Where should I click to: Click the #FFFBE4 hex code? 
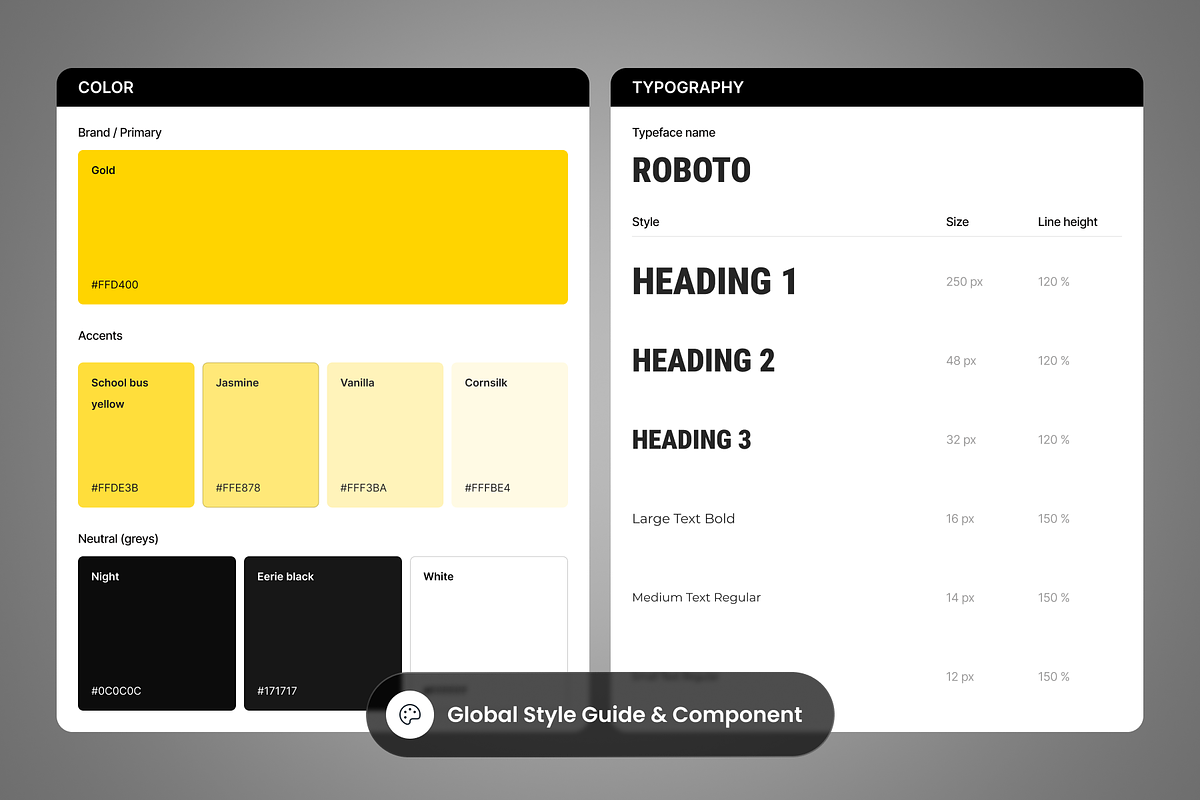[488, 488]
